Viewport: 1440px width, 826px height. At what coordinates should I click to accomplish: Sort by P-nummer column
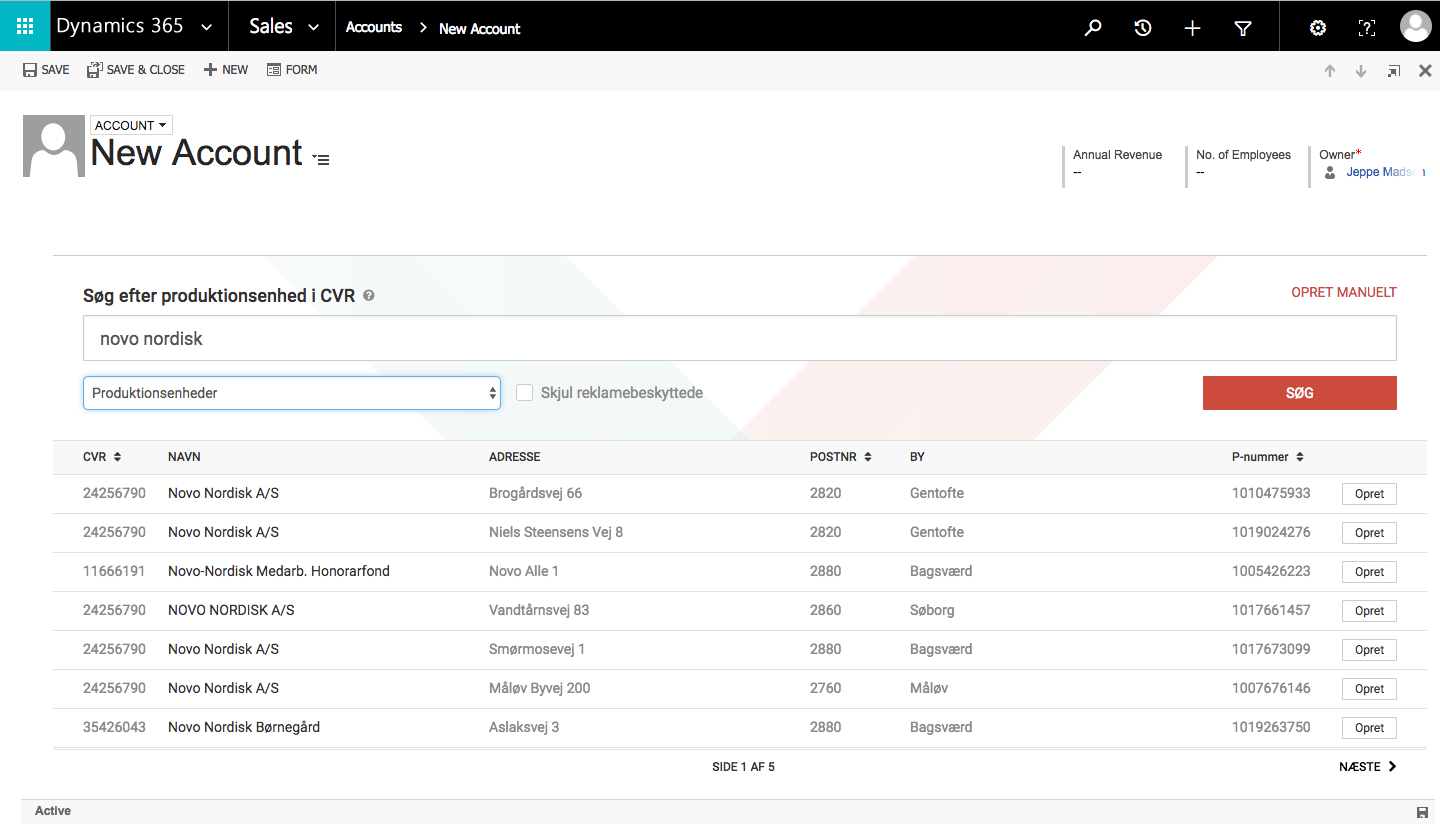tap(1268, 457)
